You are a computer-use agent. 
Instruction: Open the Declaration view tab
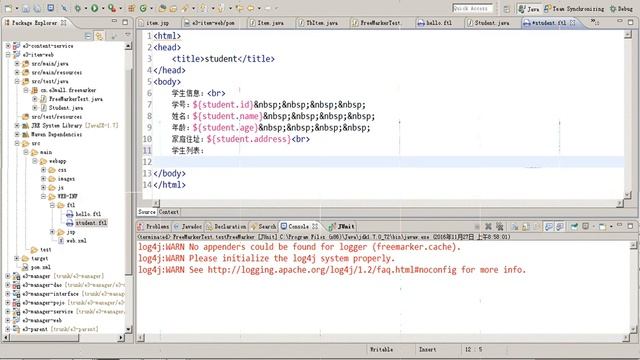(x=226, y=226)
